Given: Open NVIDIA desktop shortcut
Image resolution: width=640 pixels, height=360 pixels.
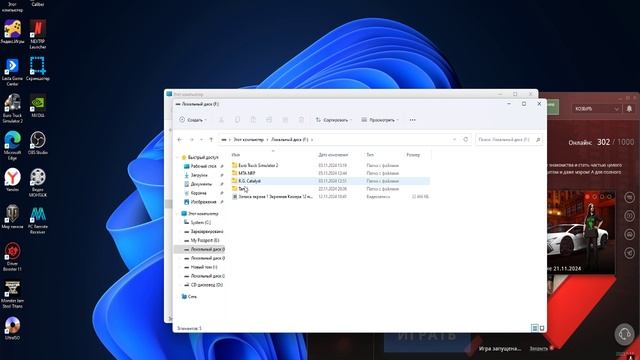Looking at the screenshot, I should 38,106.
